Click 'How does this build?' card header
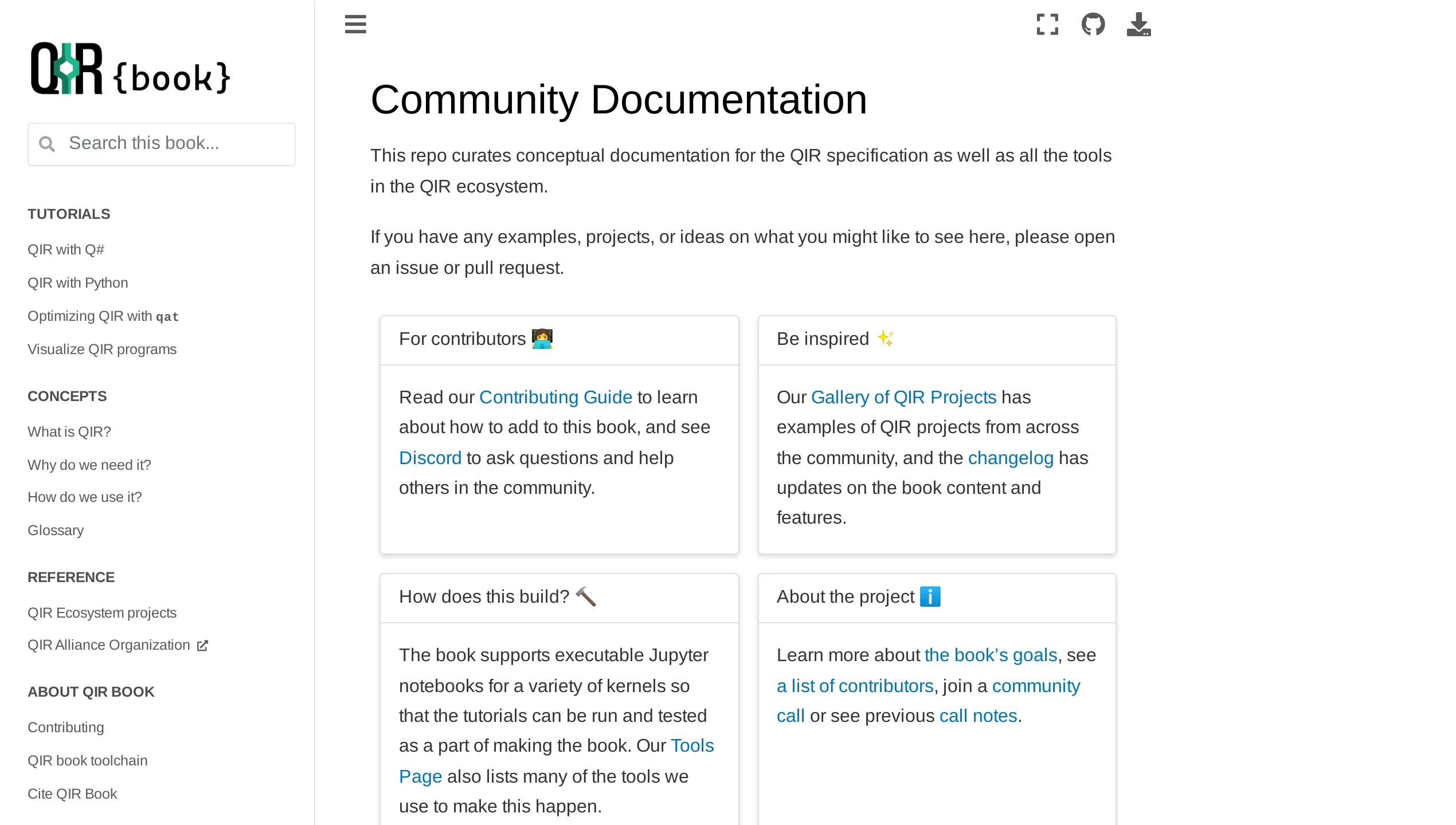Screen dimensions: 1456x825 (x=559, y=598)
